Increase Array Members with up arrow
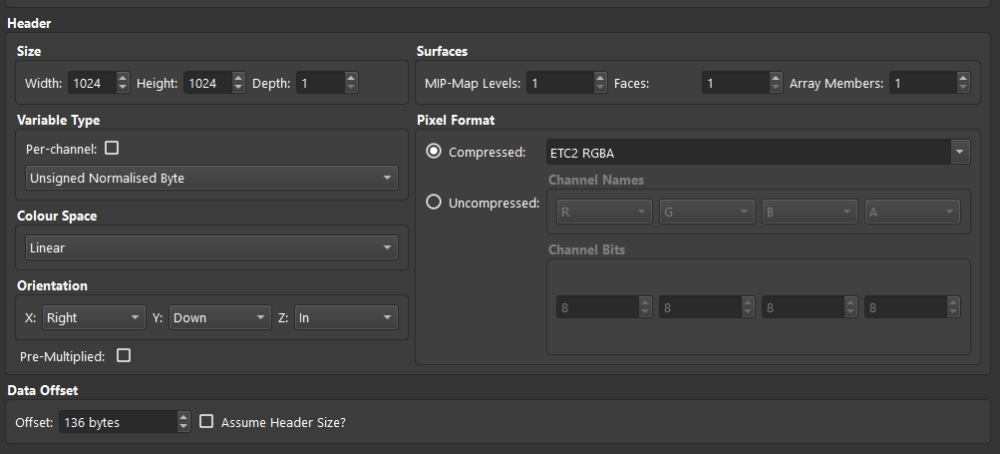Viewport: 1000px width, 454px height. [961, 78]
